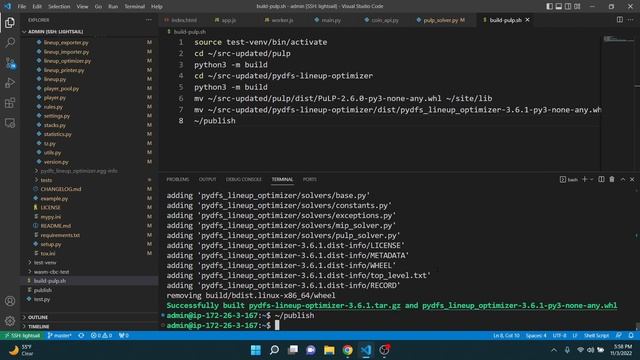Open customize layout button in title bar

(577, 6)
